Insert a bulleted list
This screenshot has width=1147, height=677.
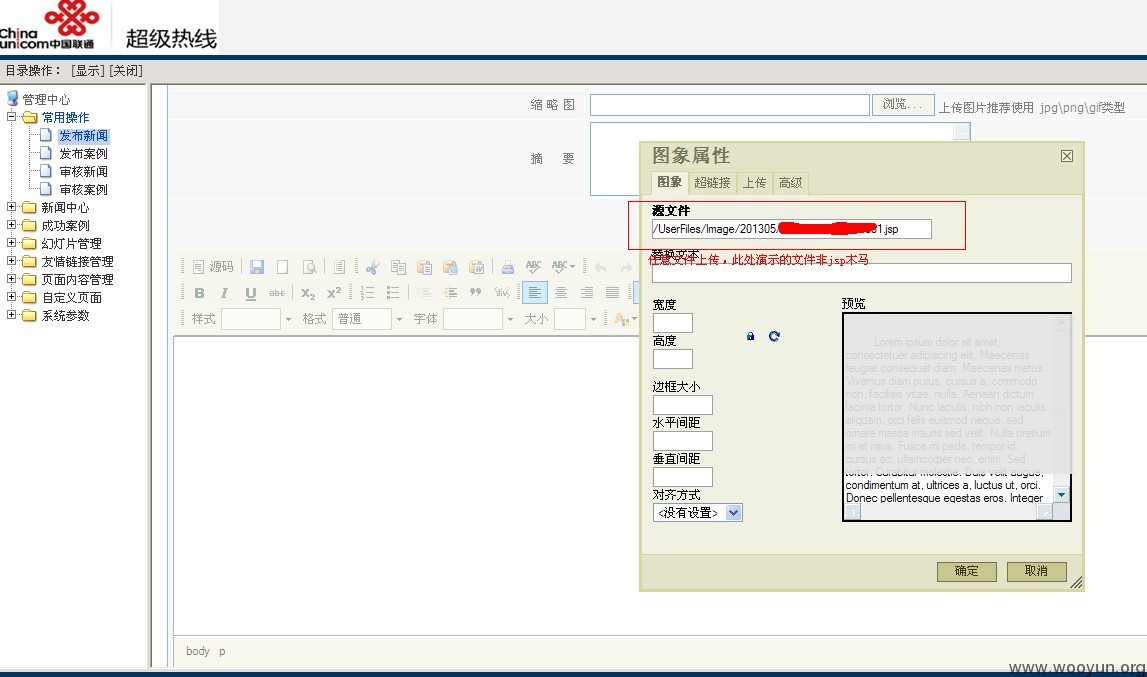[x=393, y=293]
